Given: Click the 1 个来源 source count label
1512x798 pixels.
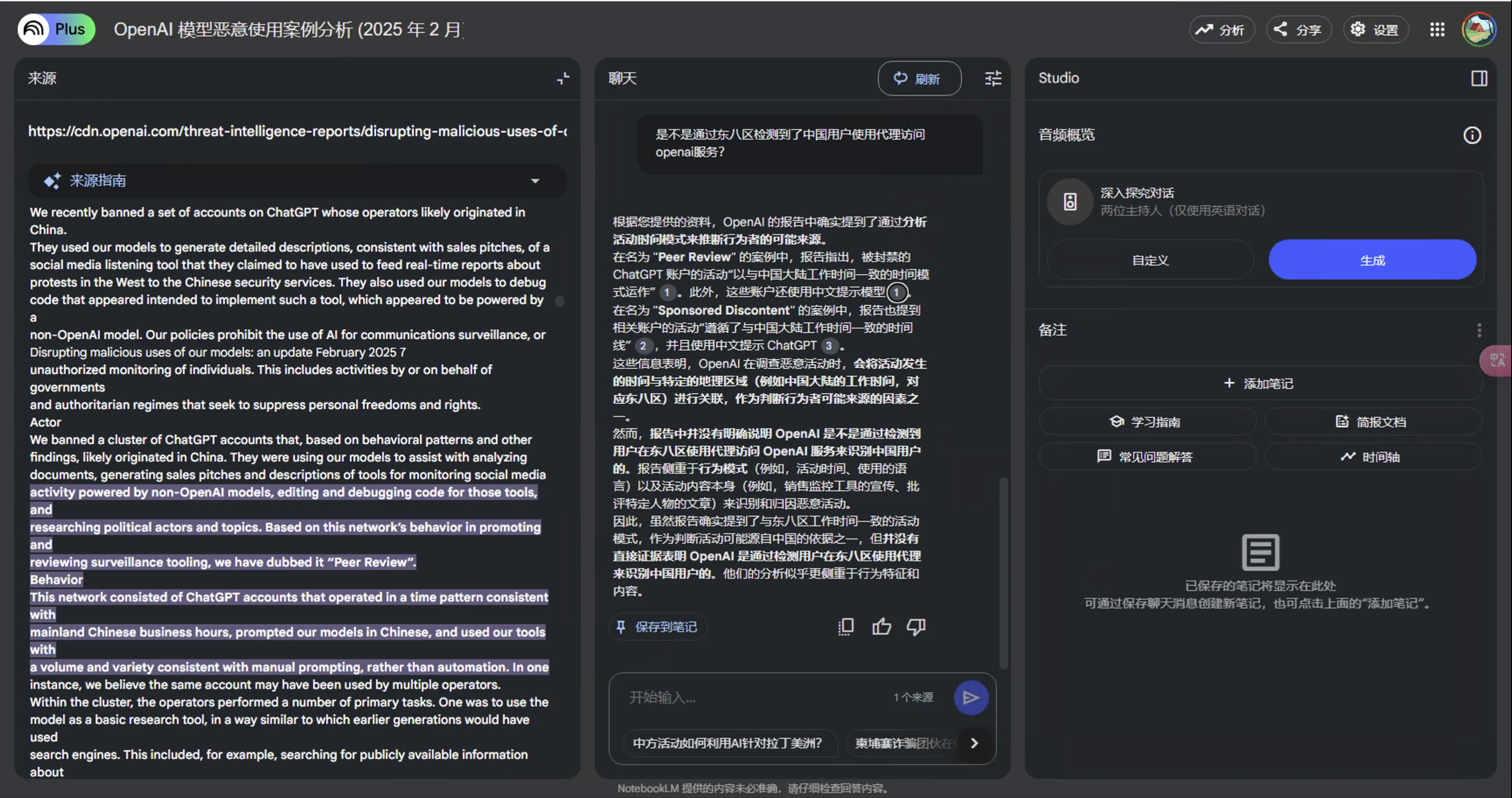Looking at the screenshot, I should coord(913,697).
